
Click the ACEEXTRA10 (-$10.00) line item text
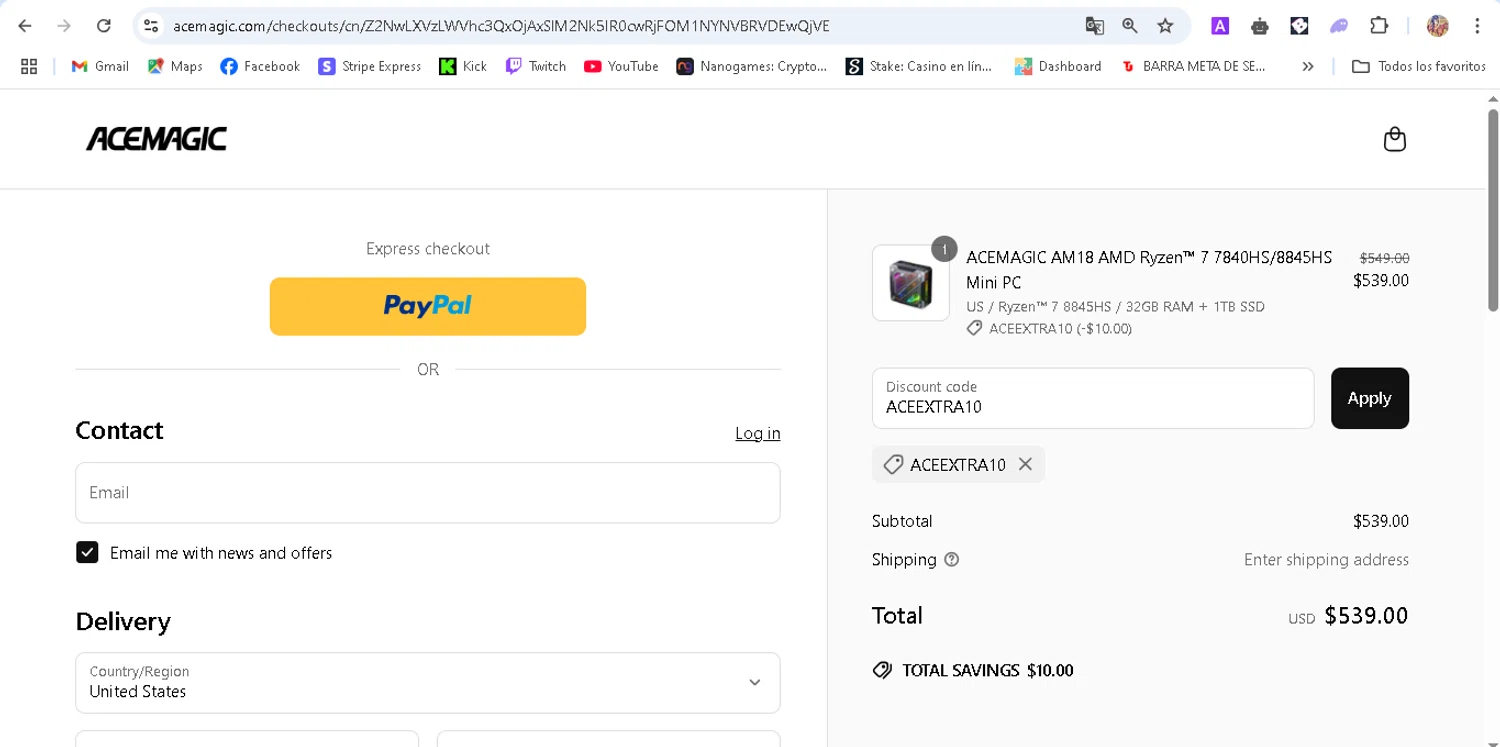click(1060, 328)
